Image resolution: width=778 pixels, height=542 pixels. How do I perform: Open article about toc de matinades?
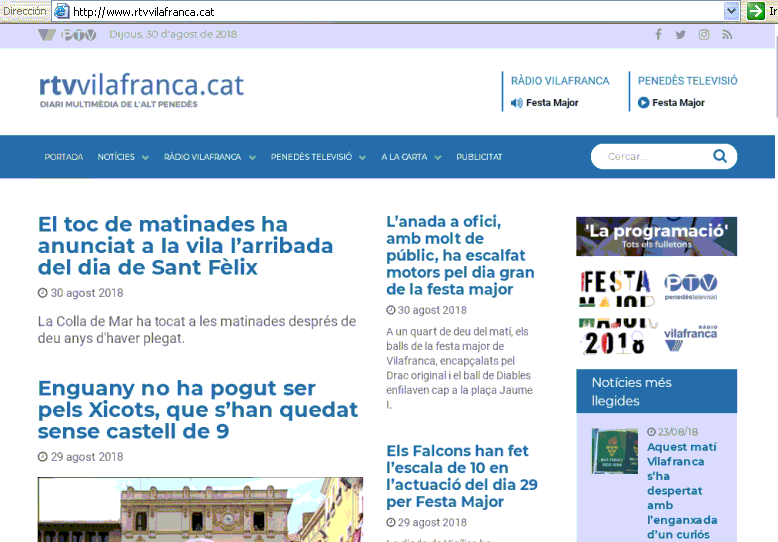(185, 246)
